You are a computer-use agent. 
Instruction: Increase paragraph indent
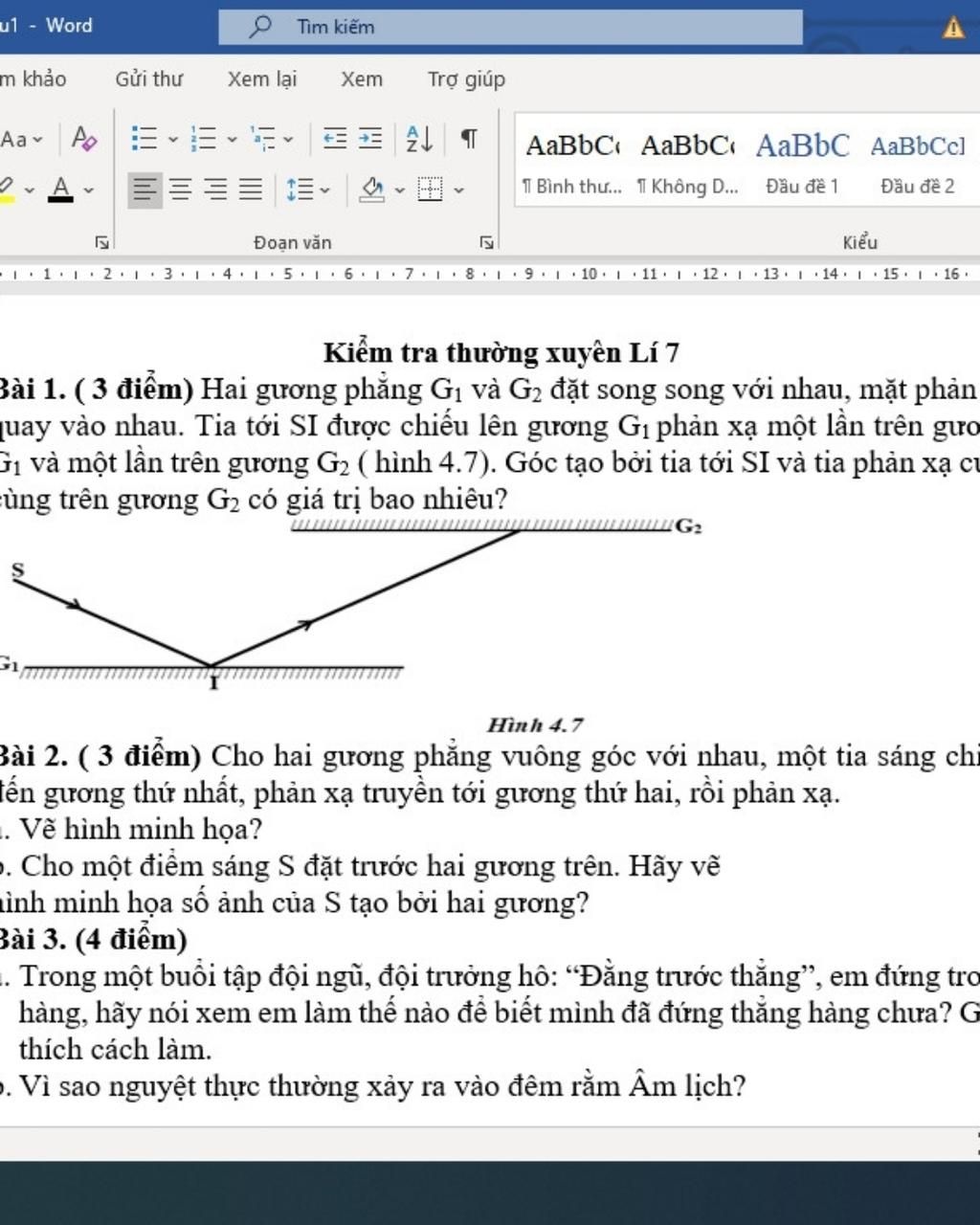click(370, 139)
